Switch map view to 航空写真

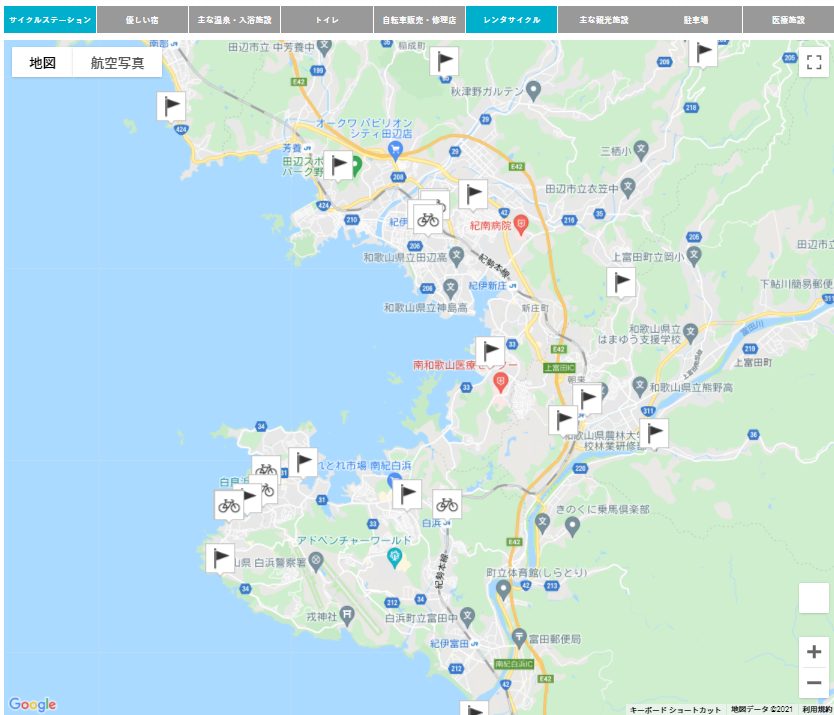pyautogui.click(x=117, y=63)
